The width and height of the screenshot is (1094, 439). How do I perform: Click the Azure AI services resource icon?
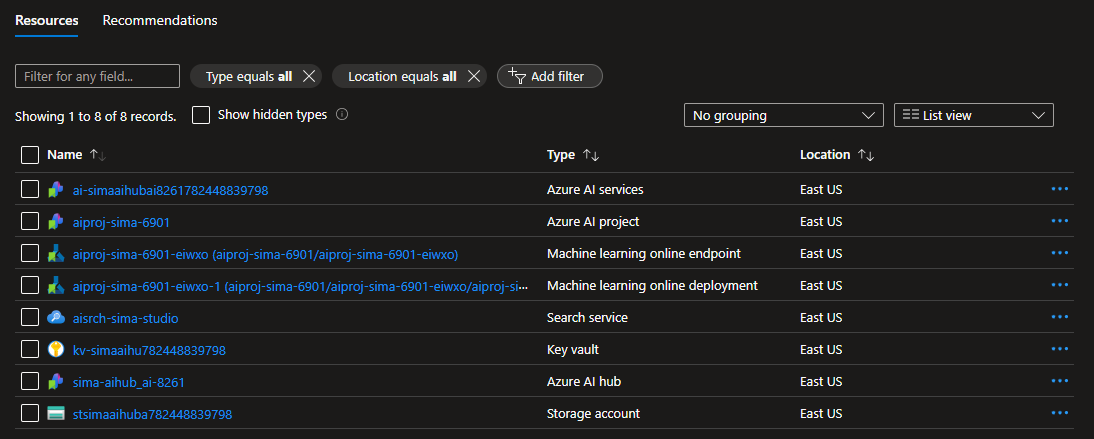56,189
